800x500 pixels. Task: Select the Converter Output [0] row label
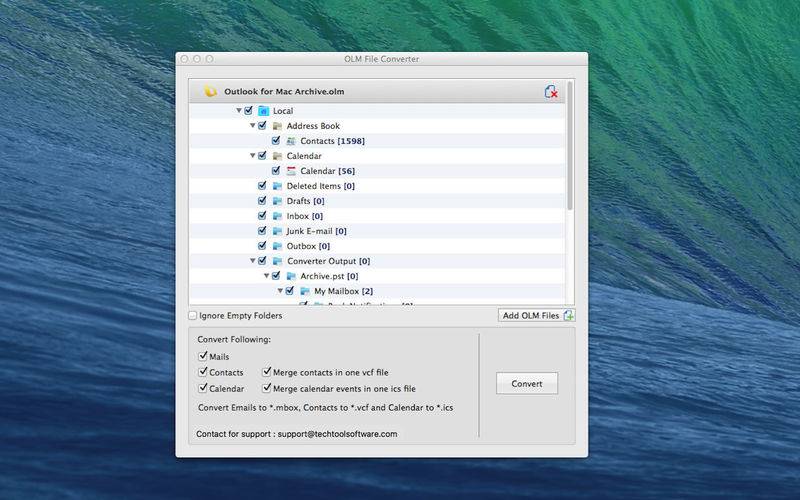click(329, 261)
